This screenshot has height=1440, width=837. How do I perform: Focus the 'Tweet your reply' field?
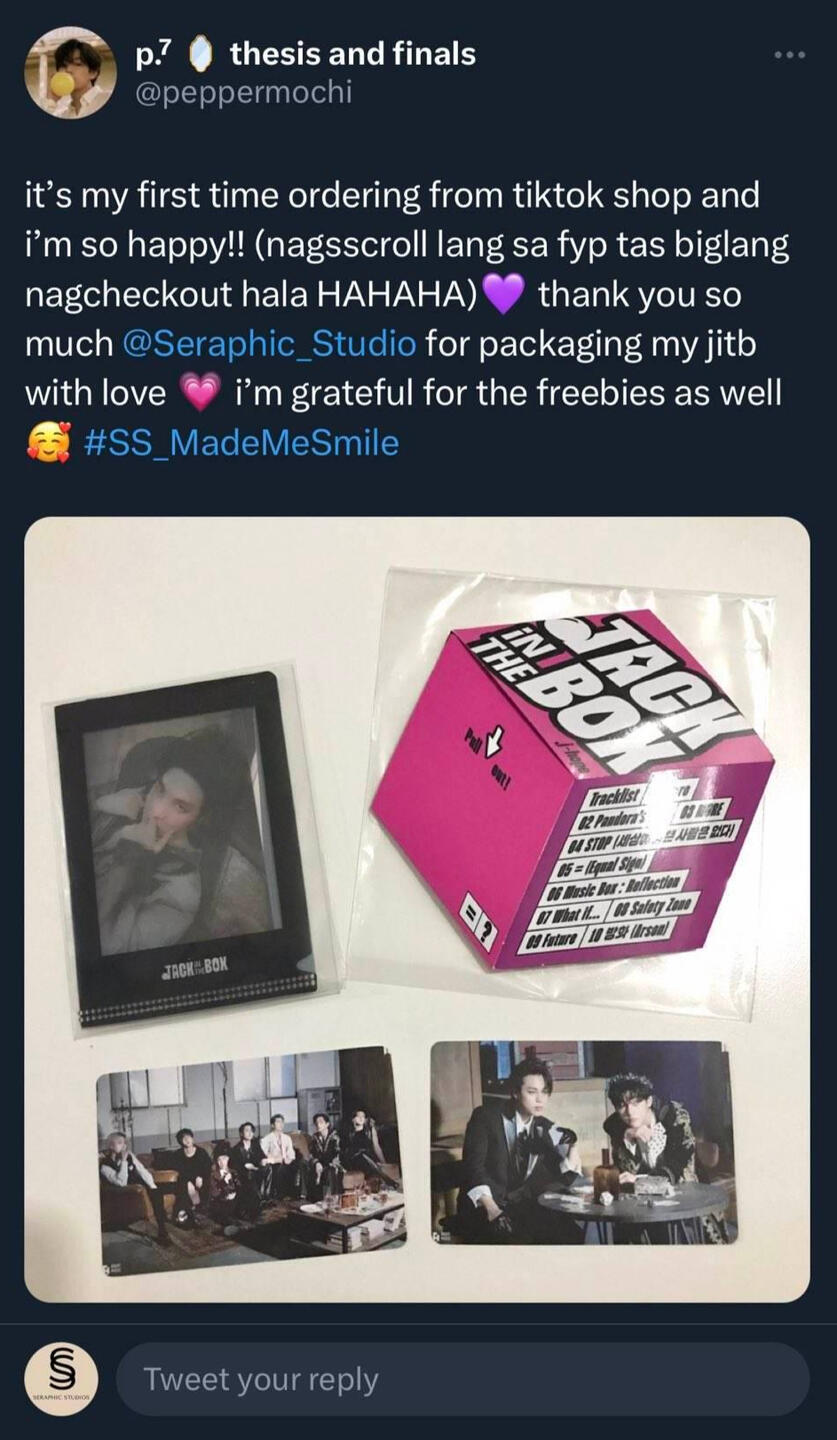pyautogui.click(x=463, y=1379)
